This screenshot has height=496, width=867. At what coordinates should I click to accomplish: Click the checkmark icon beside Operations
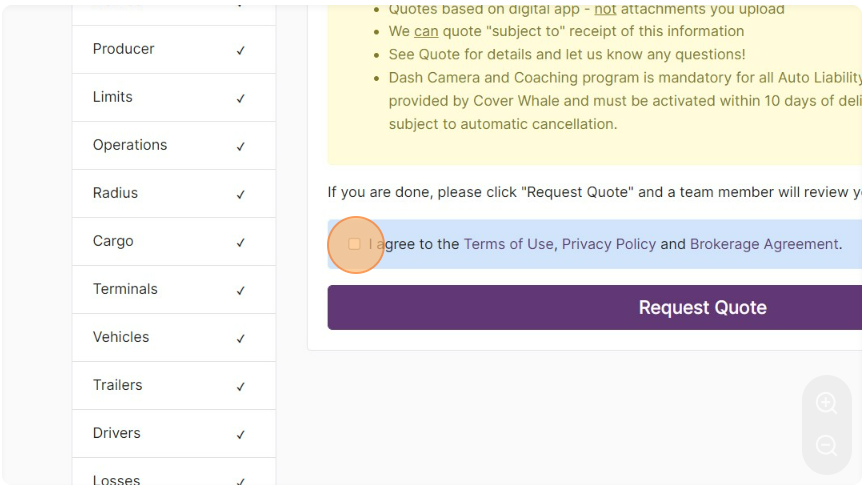point(241,147)
